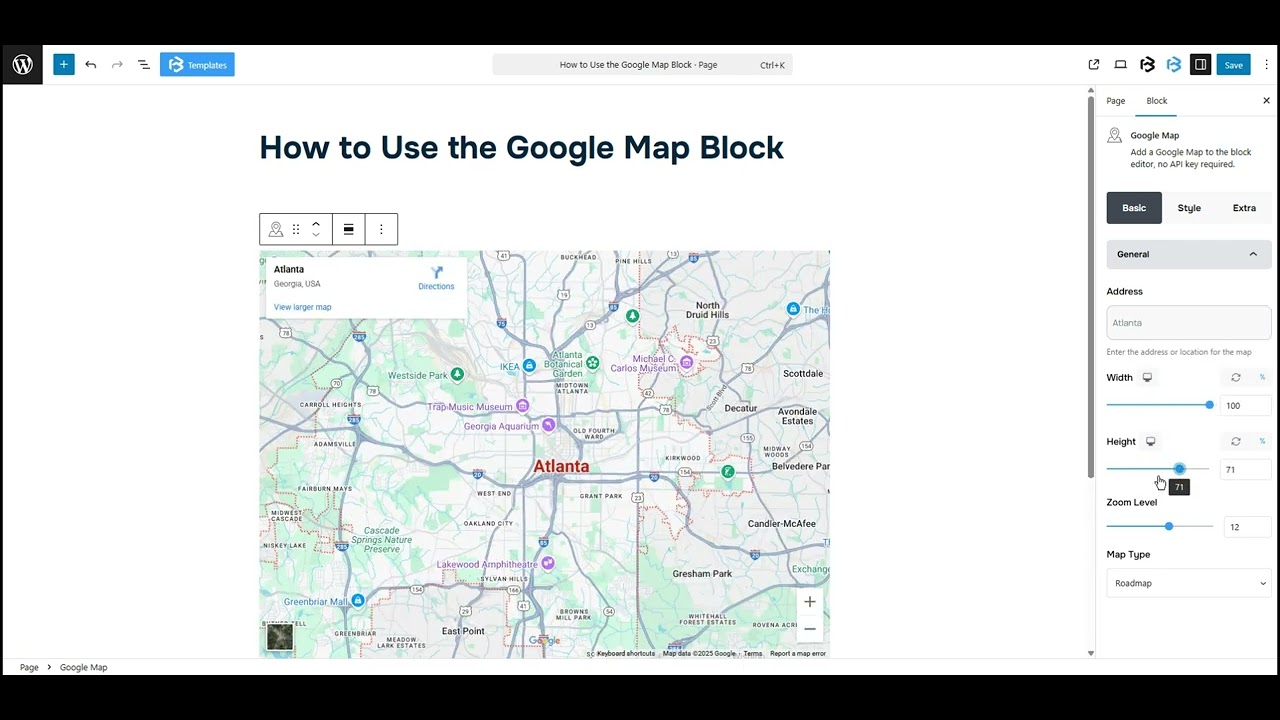Open the View larger map link

302,307
